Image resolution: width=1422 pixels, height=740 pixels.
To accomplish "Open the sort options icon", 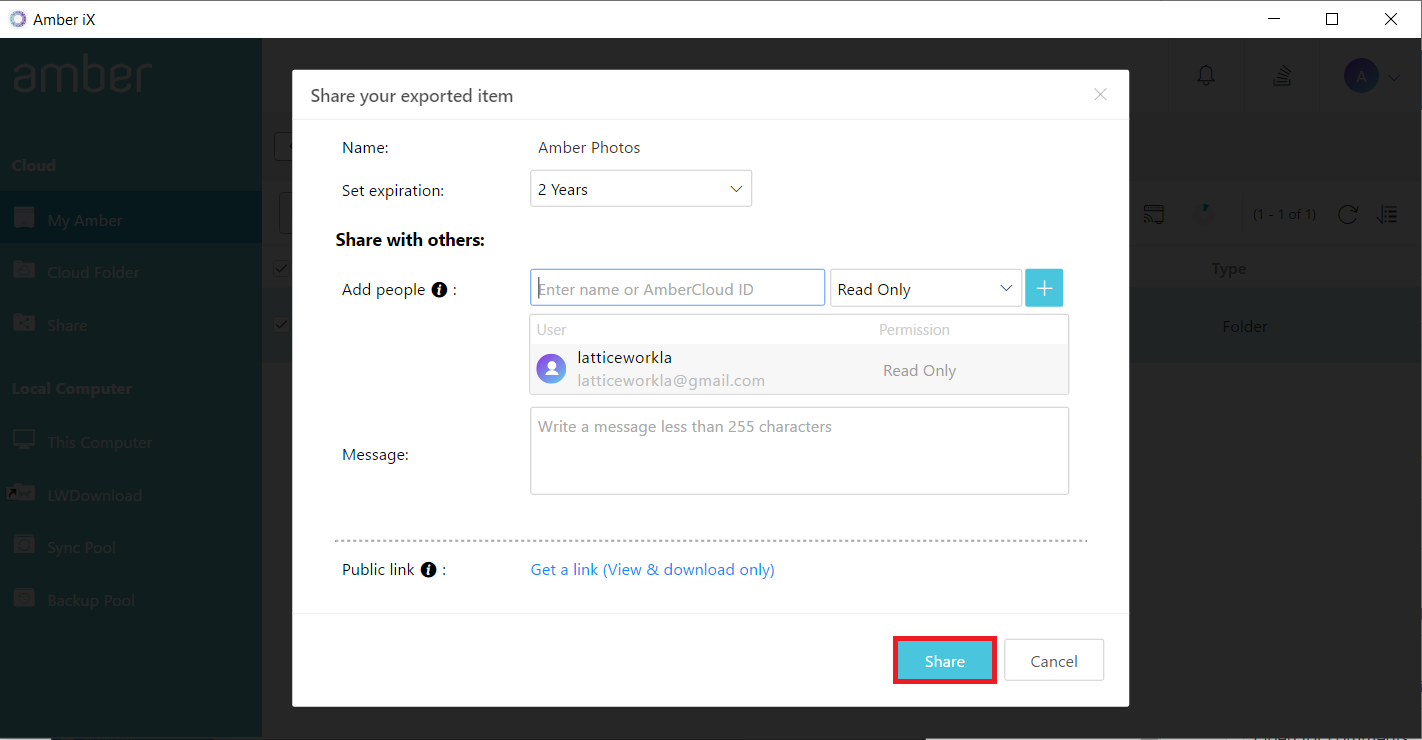I will click(1387, 214).
